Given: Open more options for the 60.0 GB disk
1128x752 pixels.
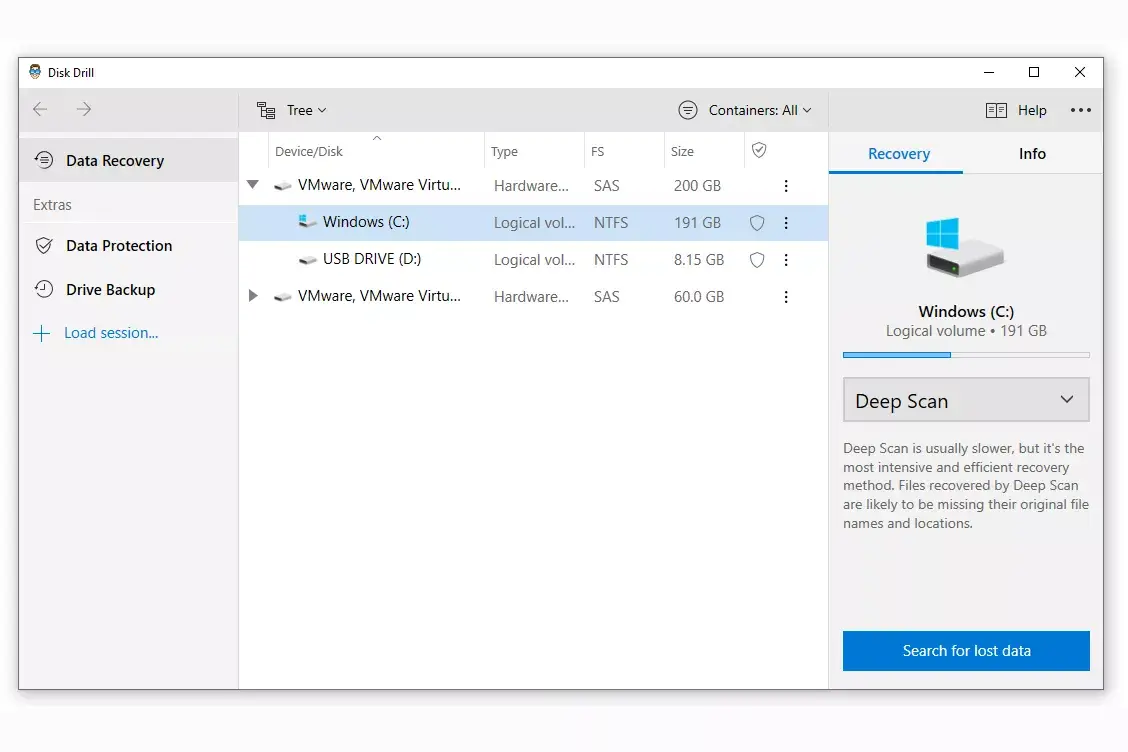Looking at the screenshot, I should coord(786,297).
